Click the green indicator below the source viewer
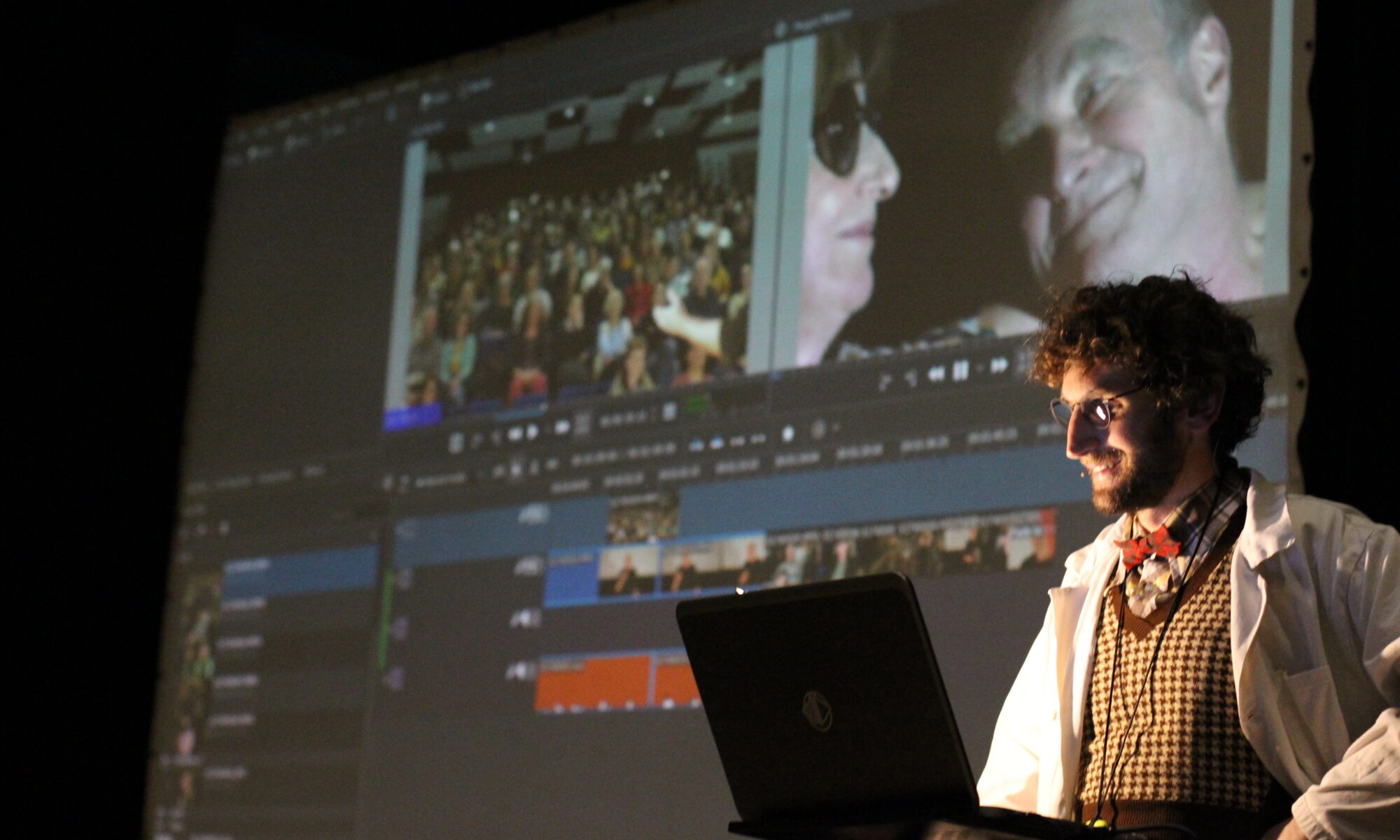 (696, 404)
